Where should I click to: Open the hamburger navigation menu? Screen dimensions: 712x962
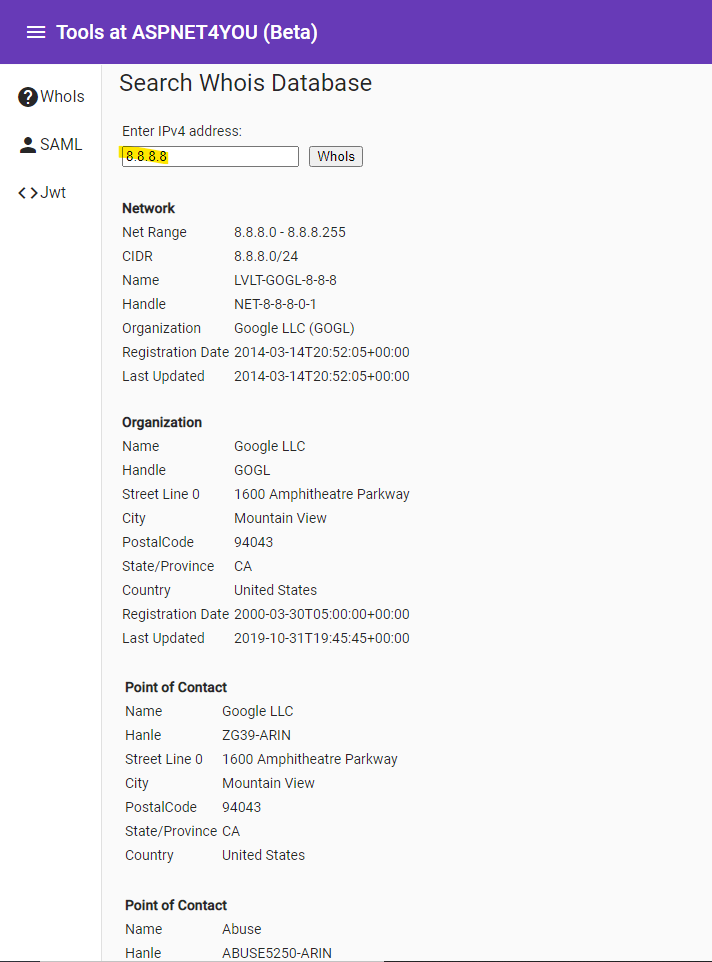(x=36, y=33)
